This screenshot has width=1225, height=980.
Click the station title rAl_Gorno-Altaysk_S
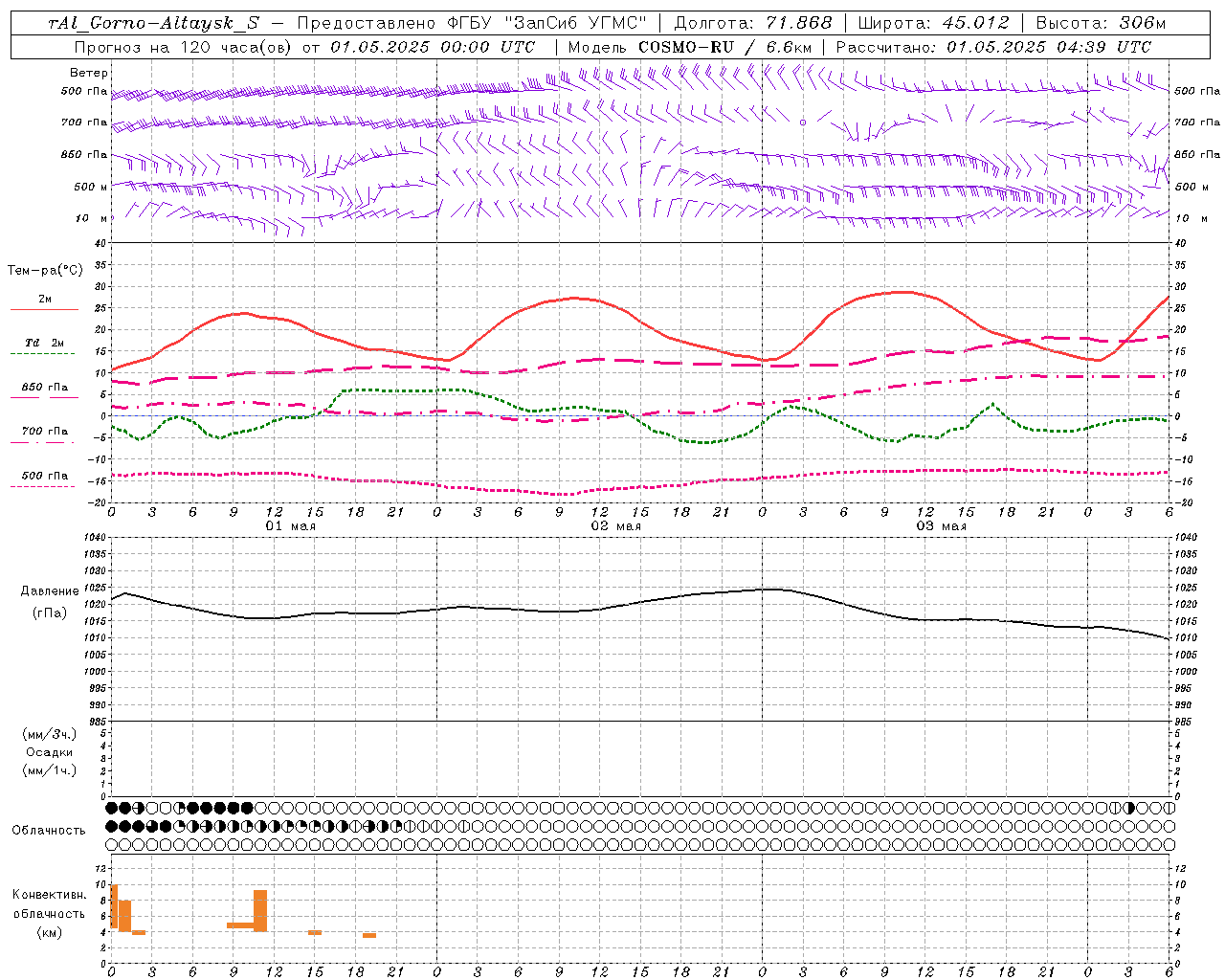154,23
